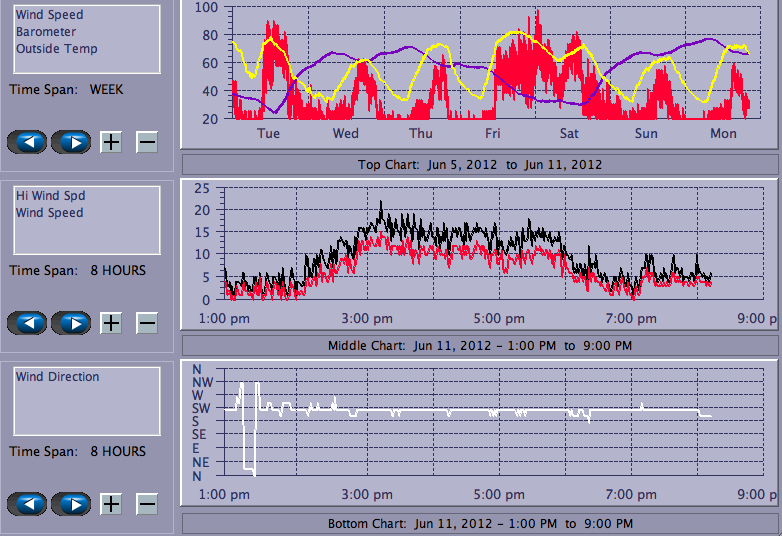Advance the middle chart forward in time
782x536 pixels.
pyautogui.click(x=71, y=323)
